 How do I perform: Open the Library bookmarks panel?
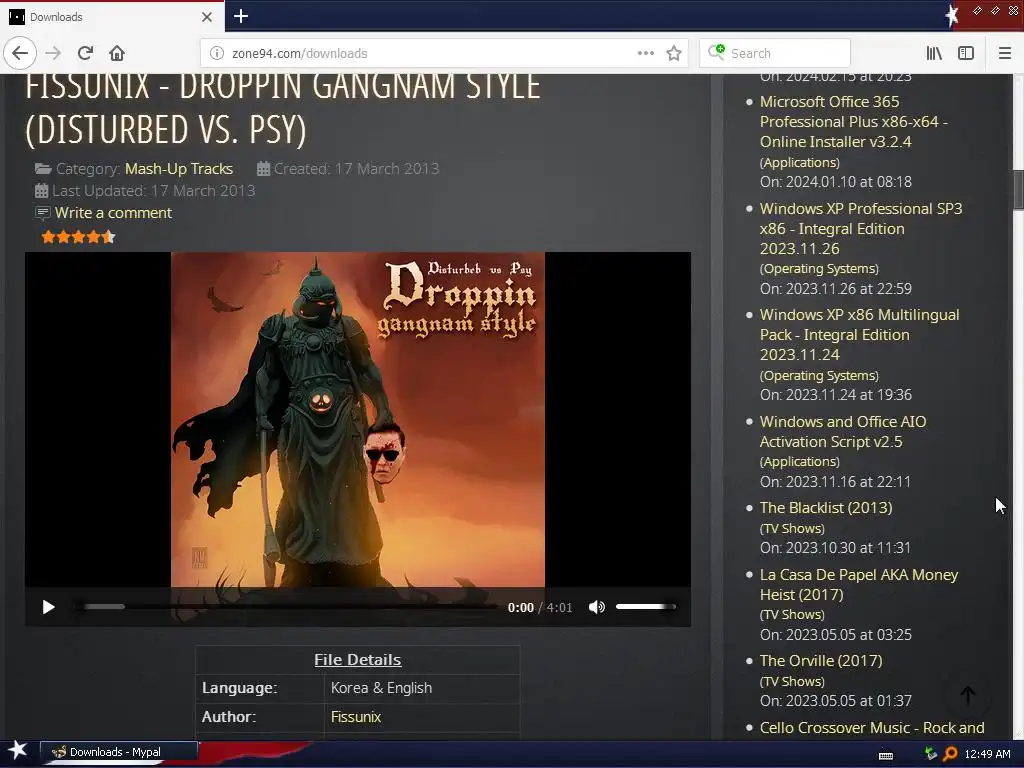pyautogui.click(x=934, y=53)
